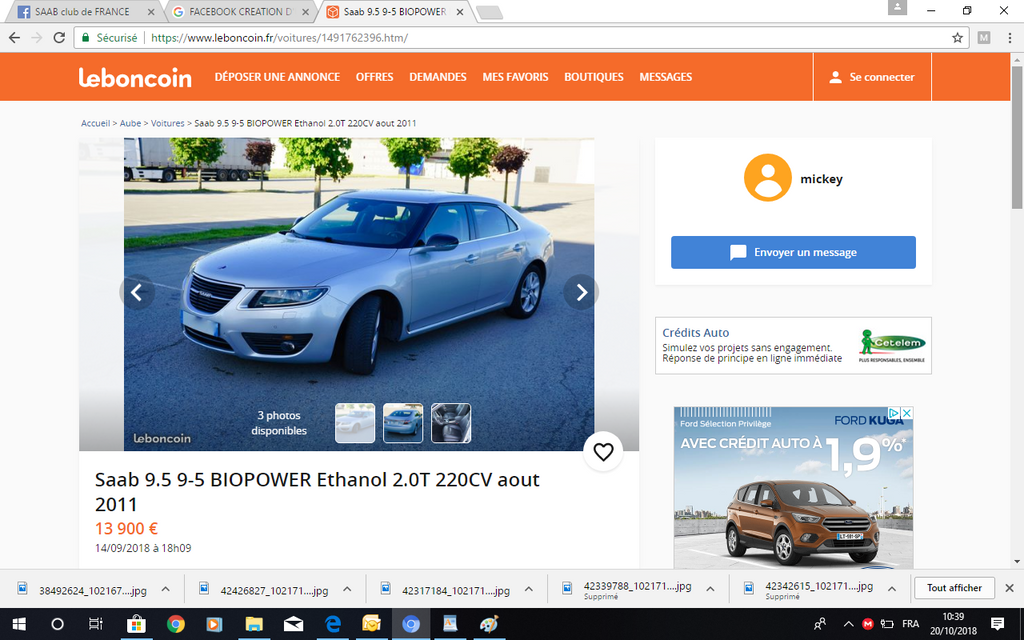The image size is (1024, 640).
Task: Launch Microsoft Store from the taskbar
Action: [136, 624]
